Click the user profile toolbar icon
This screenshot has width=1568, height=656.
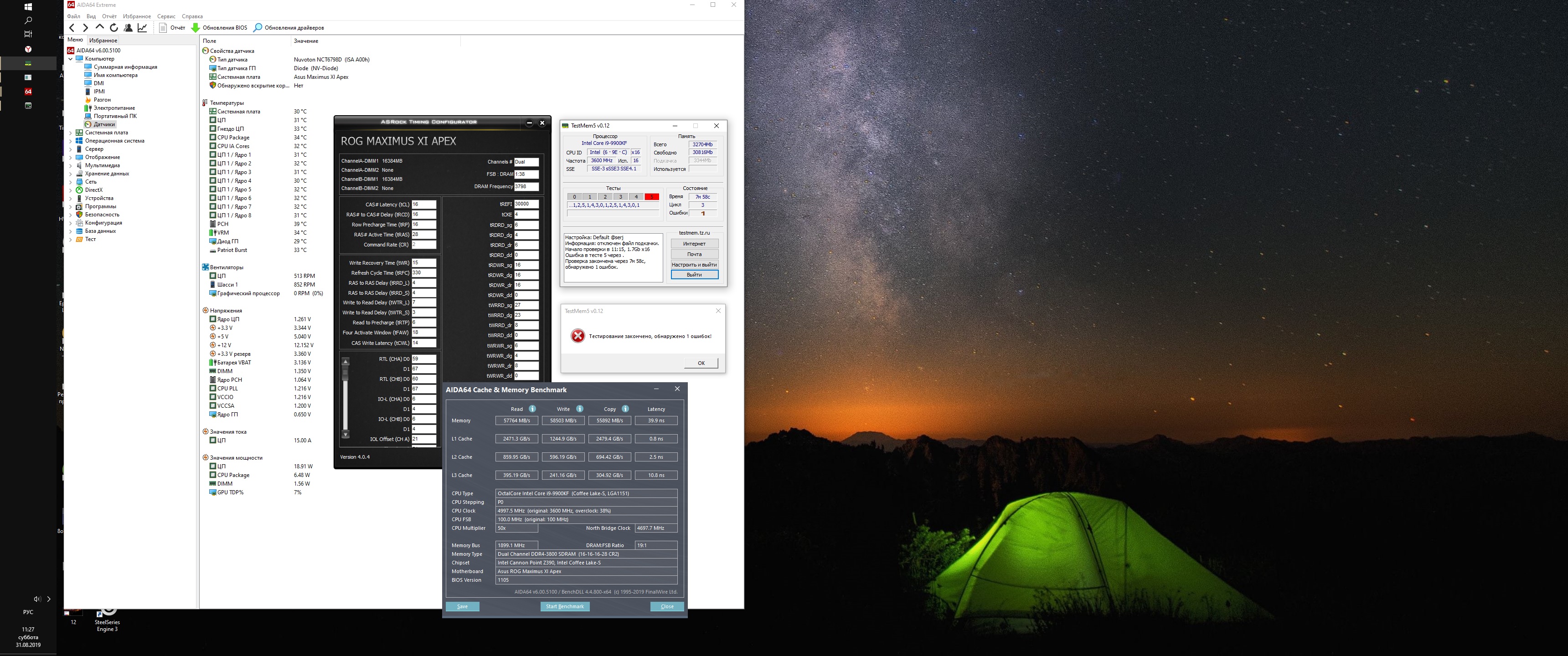point(128,27)
